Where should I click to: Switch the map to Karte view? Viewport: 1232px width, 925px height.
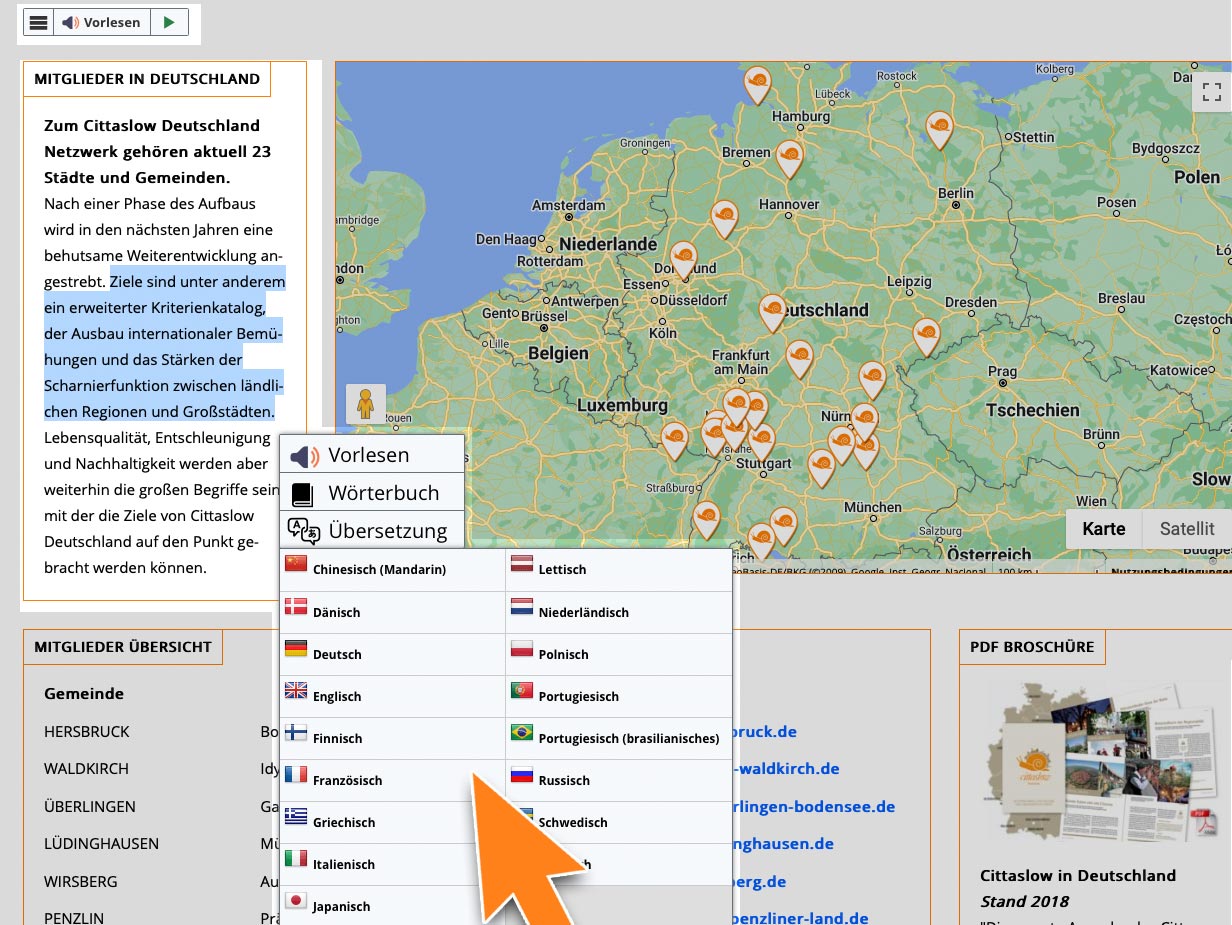point(1103,529)
